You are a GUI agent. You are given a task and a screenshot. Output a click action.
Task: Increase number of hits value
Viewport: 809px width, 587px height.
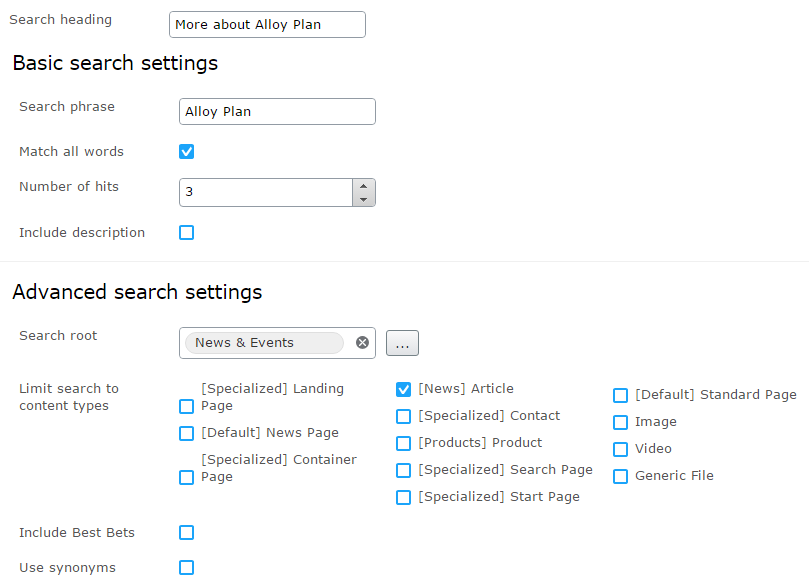364,185
